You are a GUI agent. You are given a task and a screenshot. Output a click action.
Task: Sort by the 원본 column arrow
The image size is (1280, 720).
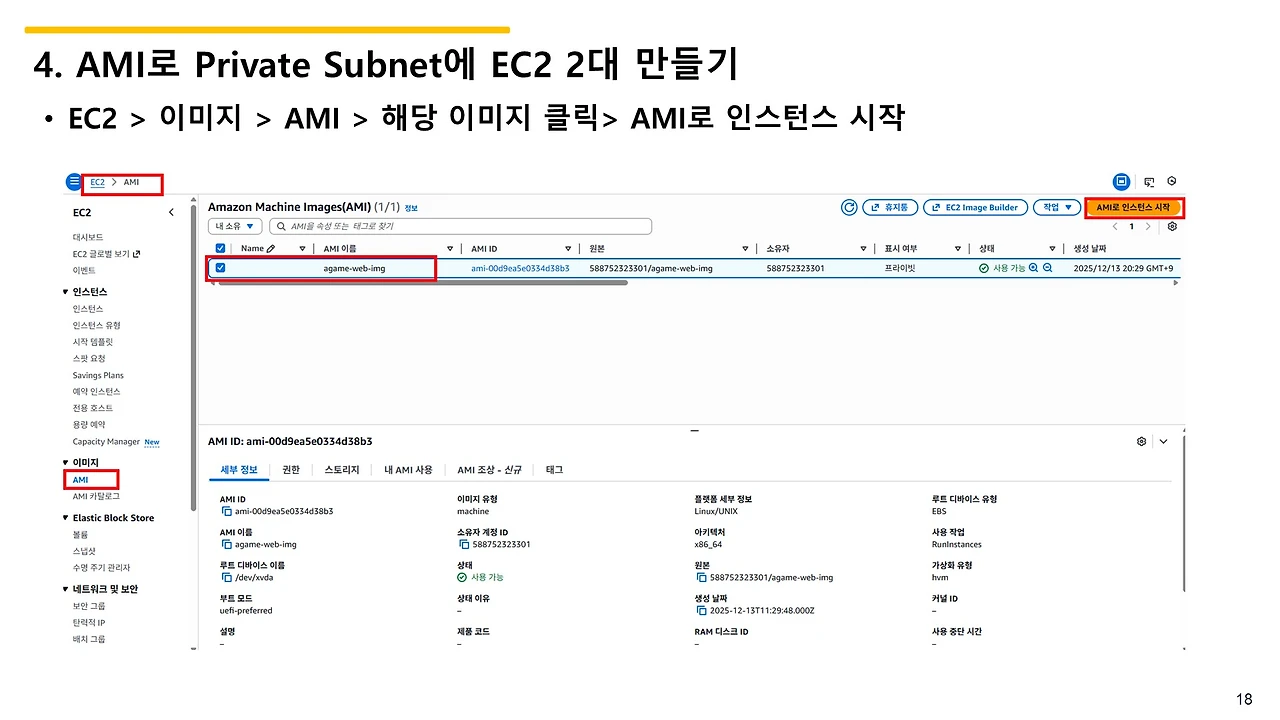point(745,248)
